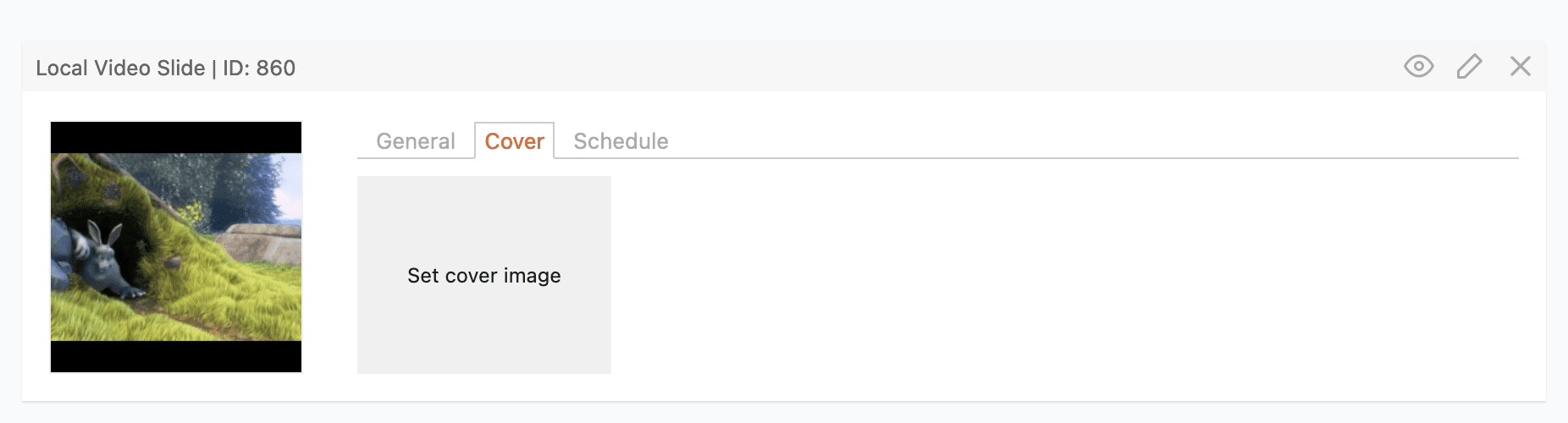Show the scheduling options tab
The height and width of the screenshot is (423, 1568).
click(621, 141)
